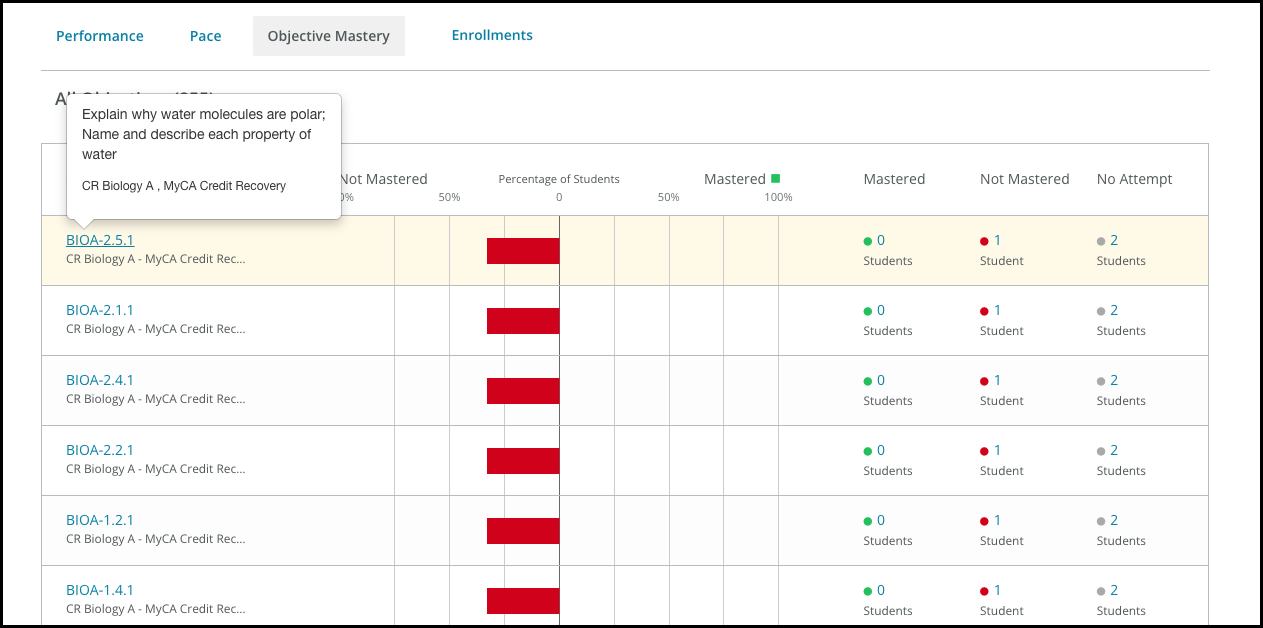Screen dimensions: 1263x628
Task: Click 'CR Biology A , MyCA Credit Recovery' in tooltip
Action: point(184,186)
